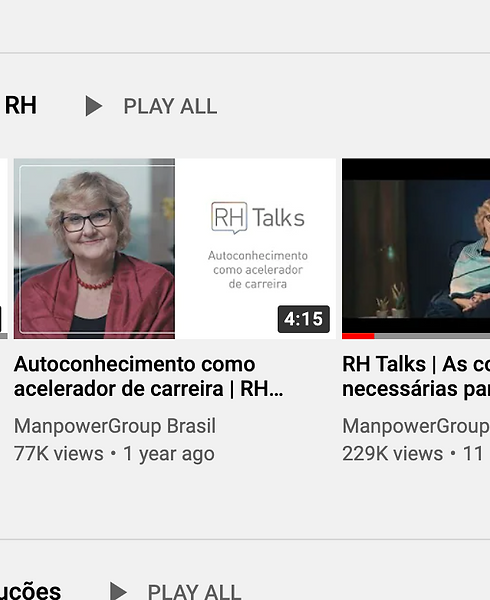Click the 77K views metadata line
Image resolution: width=490 pixels, height=600 pixels.
point(114,454)
